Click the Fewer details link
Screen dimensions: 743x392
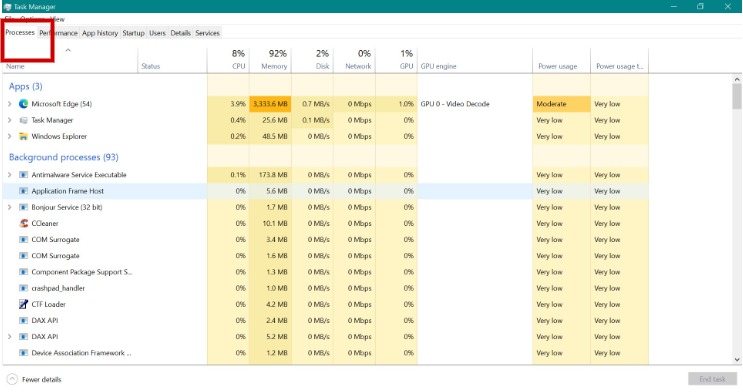(42, 380)
